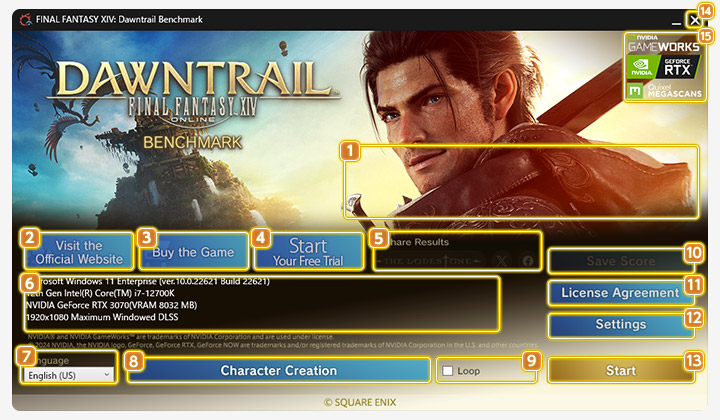Share results on Facebook
This screenshot has height=420, width=720.
click(x=527, y=261)
